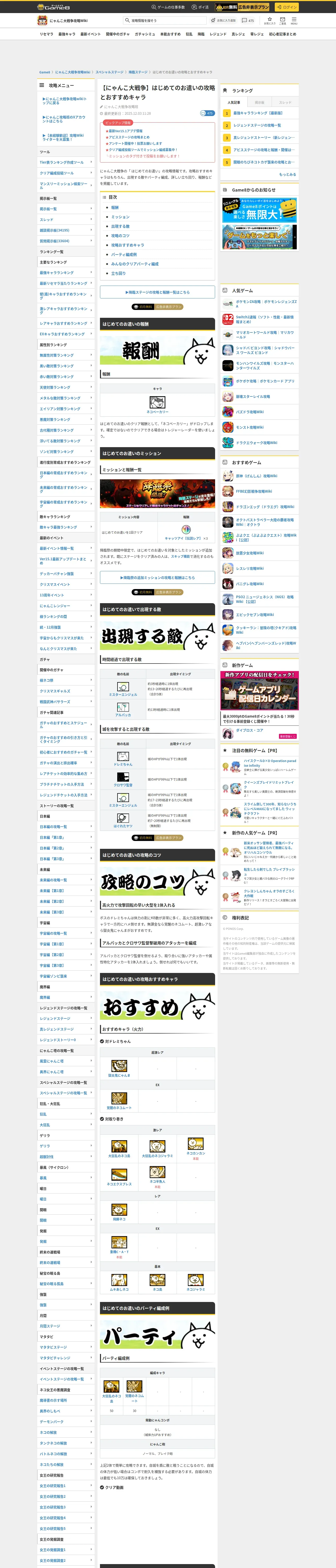The width and height of the screenshot is (336, 1568).
Task: Click the お気に入り star icon in header
Action: (270, 20)
